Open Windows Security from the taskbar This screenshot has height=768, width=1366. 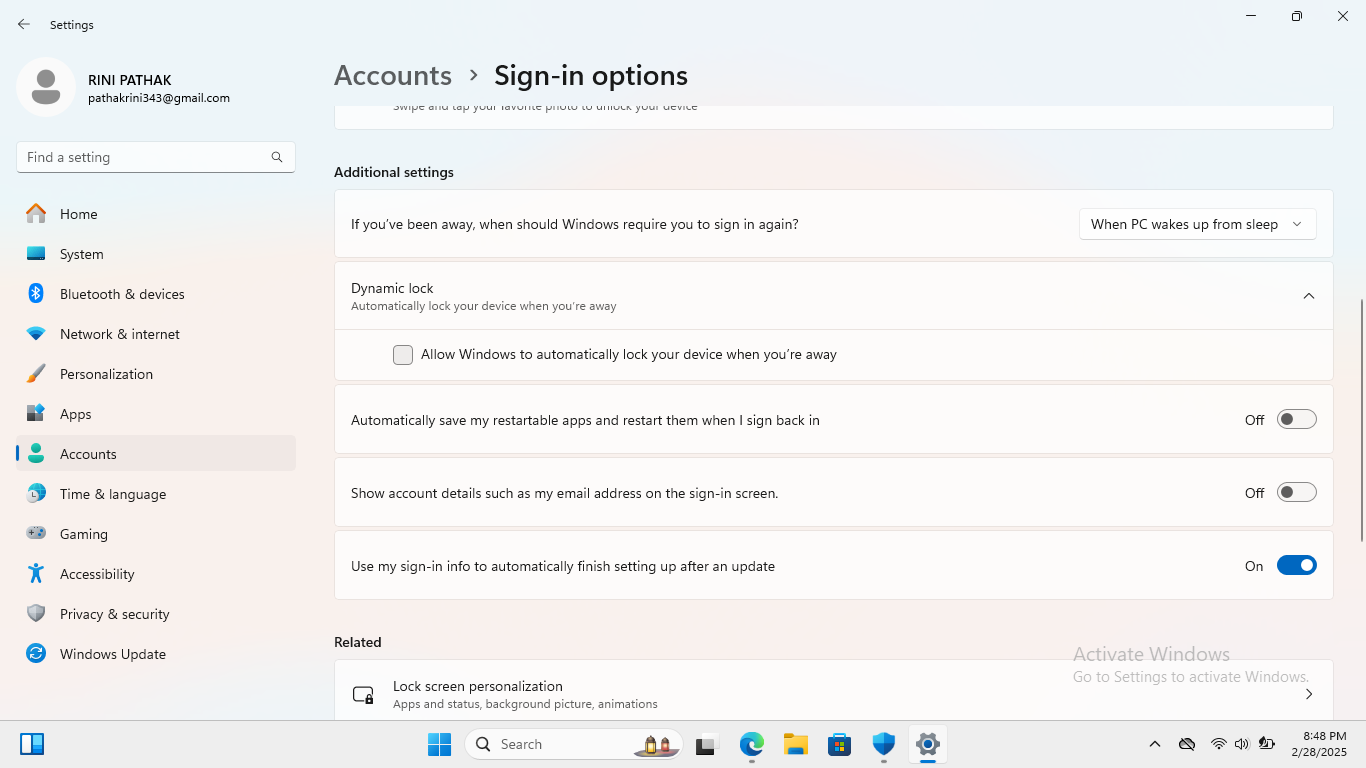pyautogui.click(x=884, y=744)
